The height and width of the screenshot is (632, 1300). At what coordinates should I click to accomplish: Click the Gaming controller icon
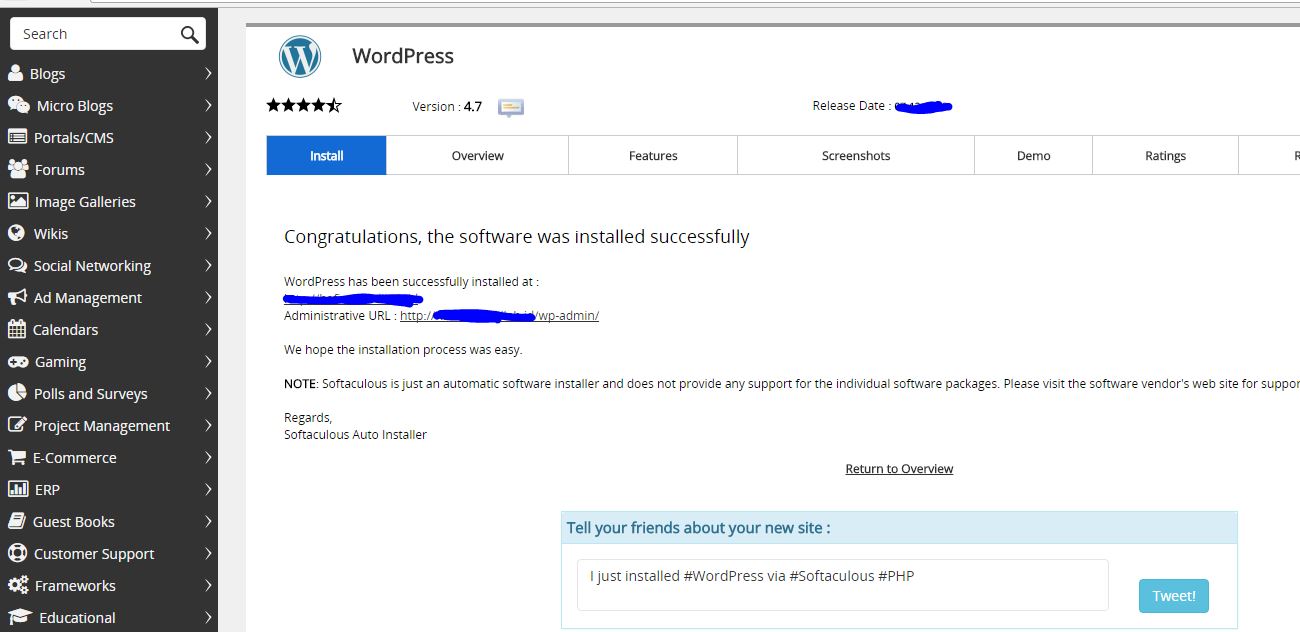tap(18, 361)
